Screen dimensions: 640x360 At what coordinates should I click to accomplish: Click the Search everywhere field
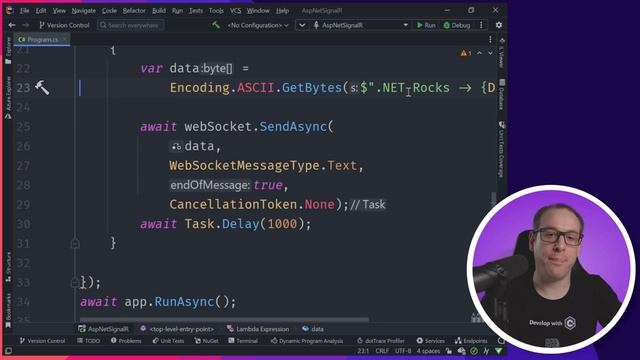pyautogui.click(x=131, y=25)
